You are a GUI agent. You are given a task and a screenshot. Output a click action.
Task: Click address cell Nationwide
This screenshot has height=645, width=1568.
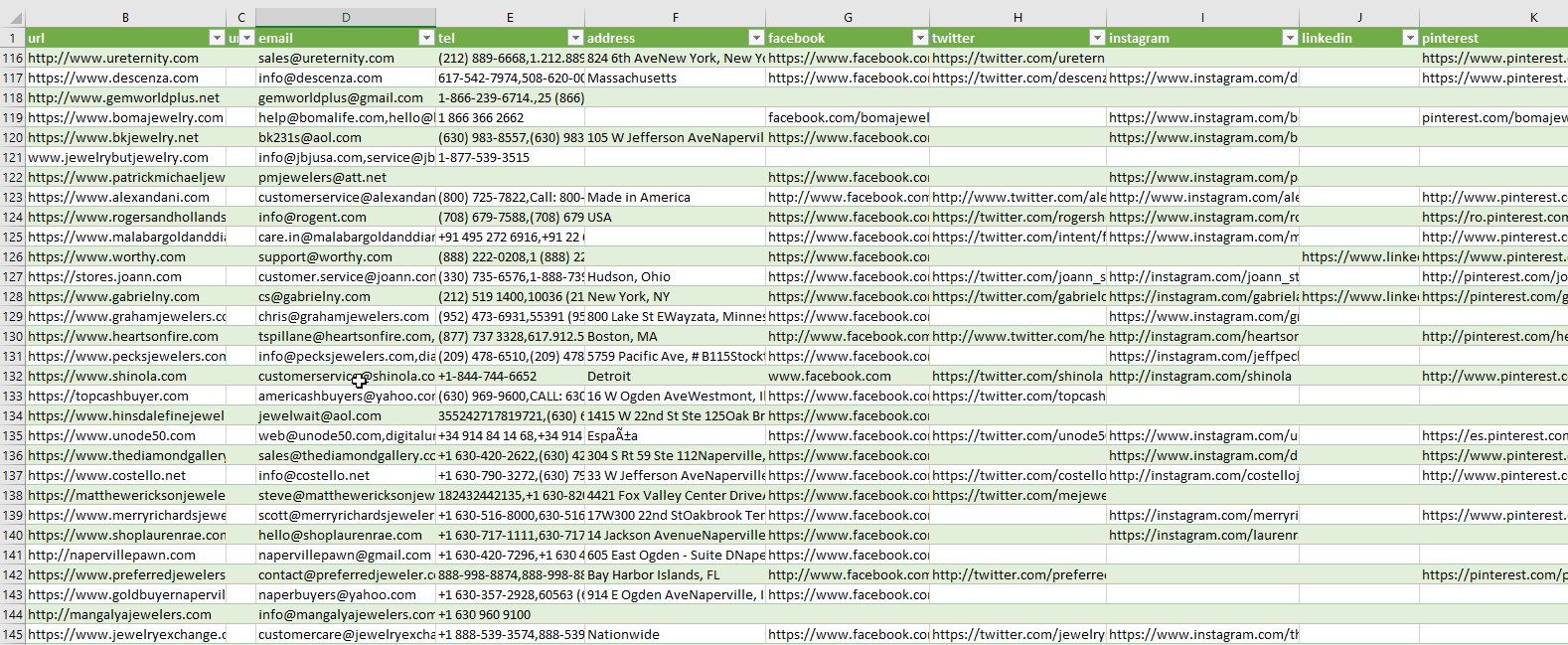pos(675,634)
